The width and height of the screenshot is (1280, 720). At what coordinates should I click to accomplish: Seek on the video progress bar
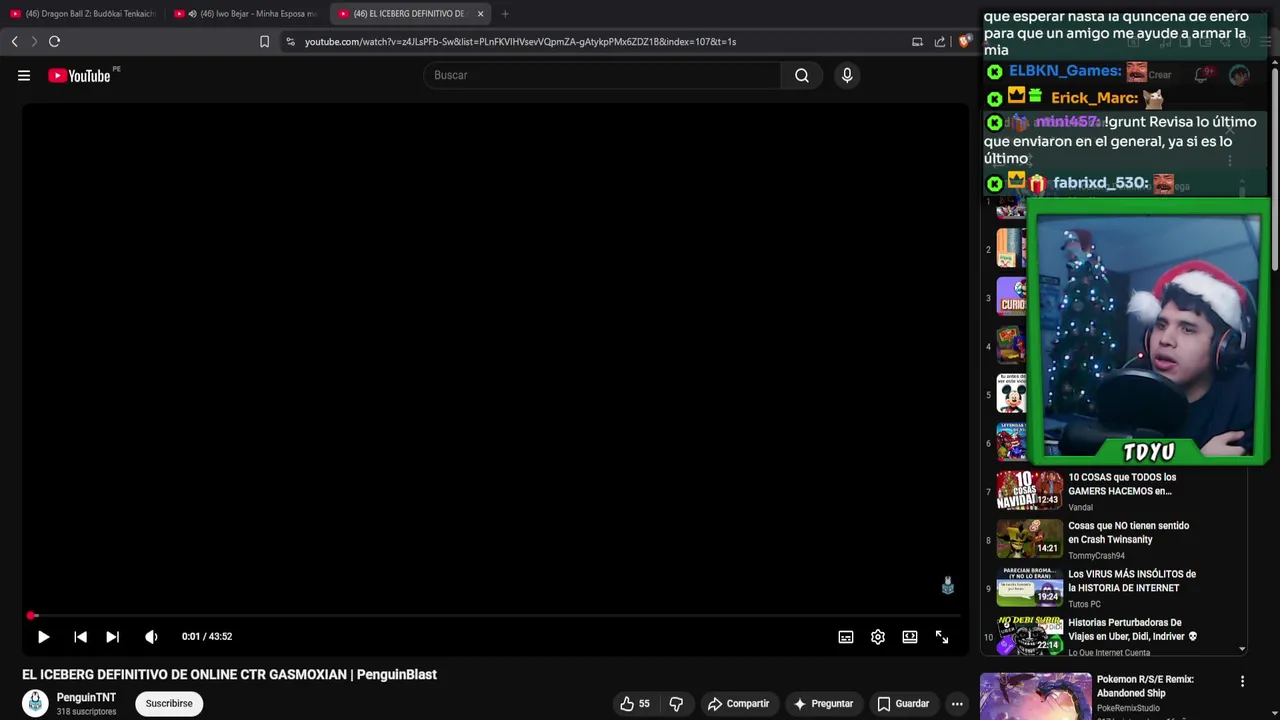point(495,616)
